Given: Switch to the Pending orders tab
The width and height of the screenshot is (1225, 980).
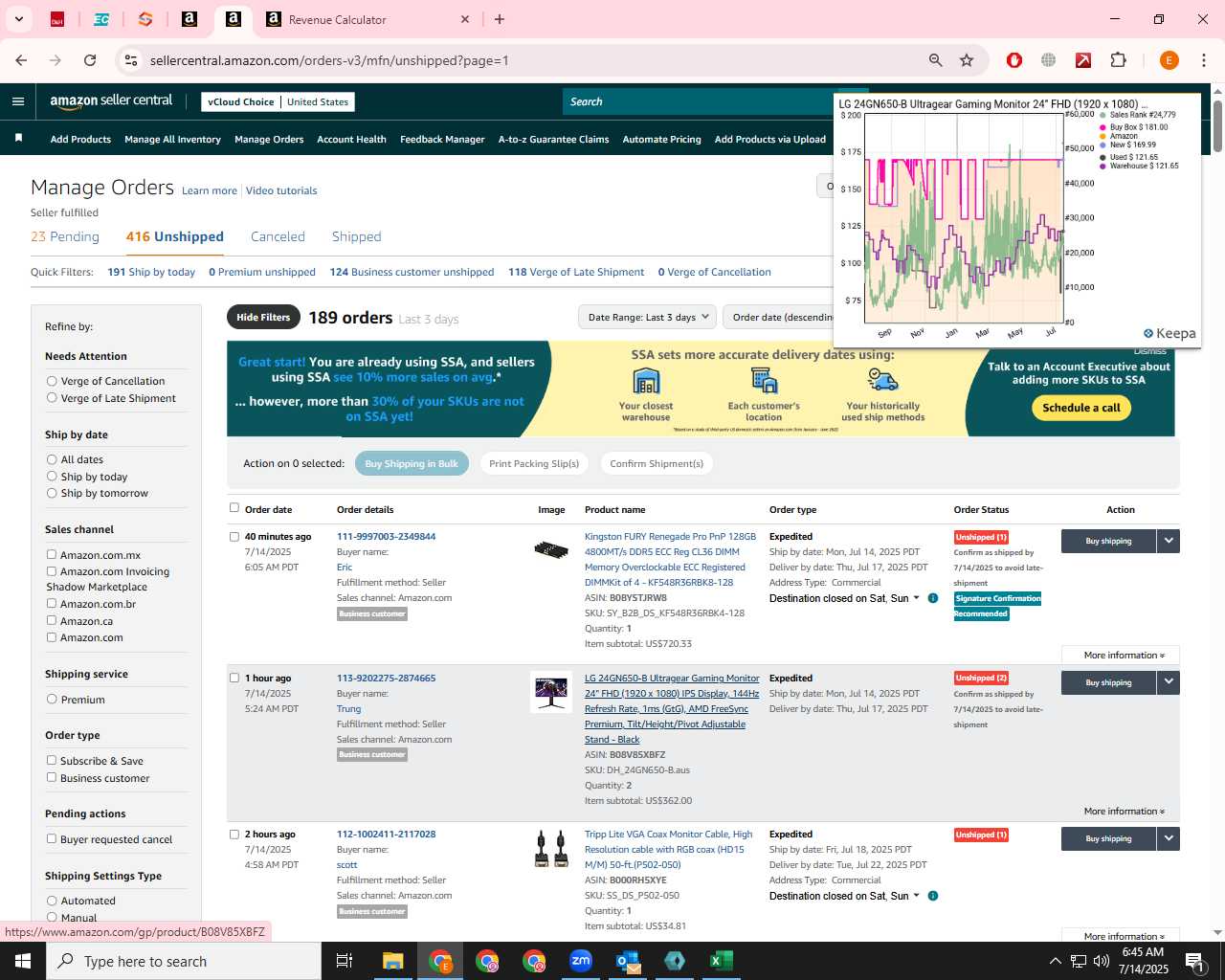Looking at the screenshot, I should point(65,236).
